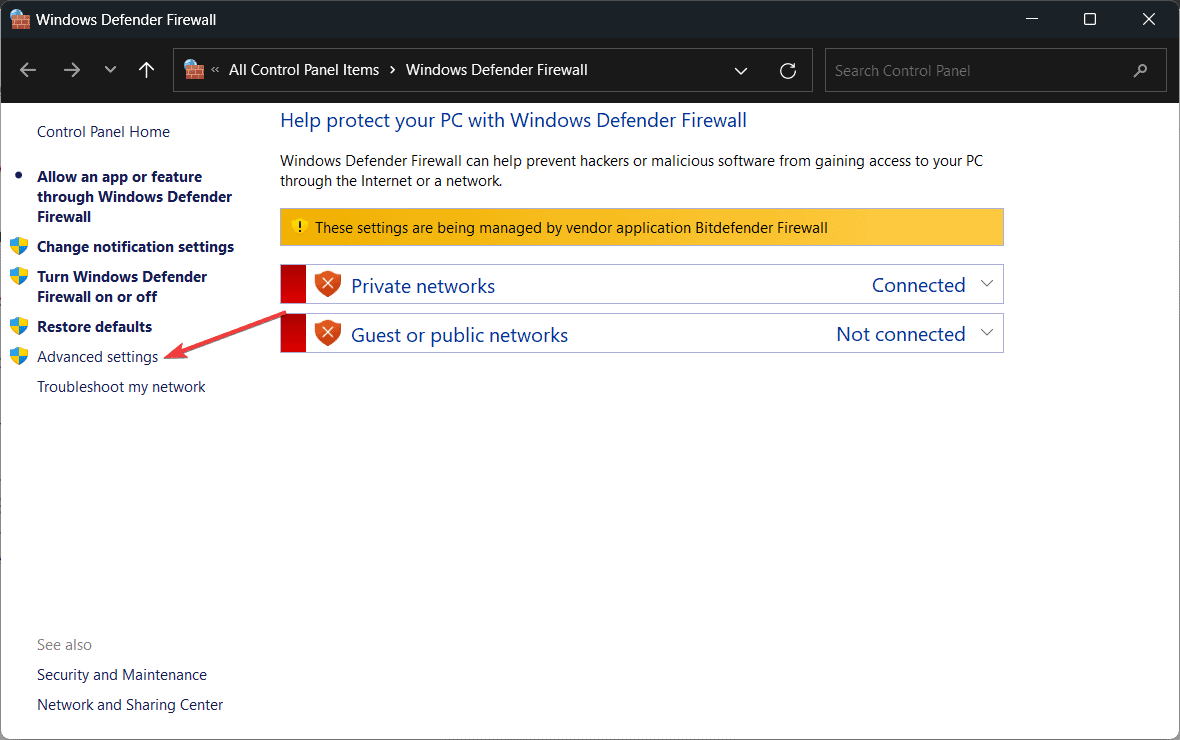Open Advanced settings link
The height and width of the screenshot is (740, 1180).
[x=97, y=357]
